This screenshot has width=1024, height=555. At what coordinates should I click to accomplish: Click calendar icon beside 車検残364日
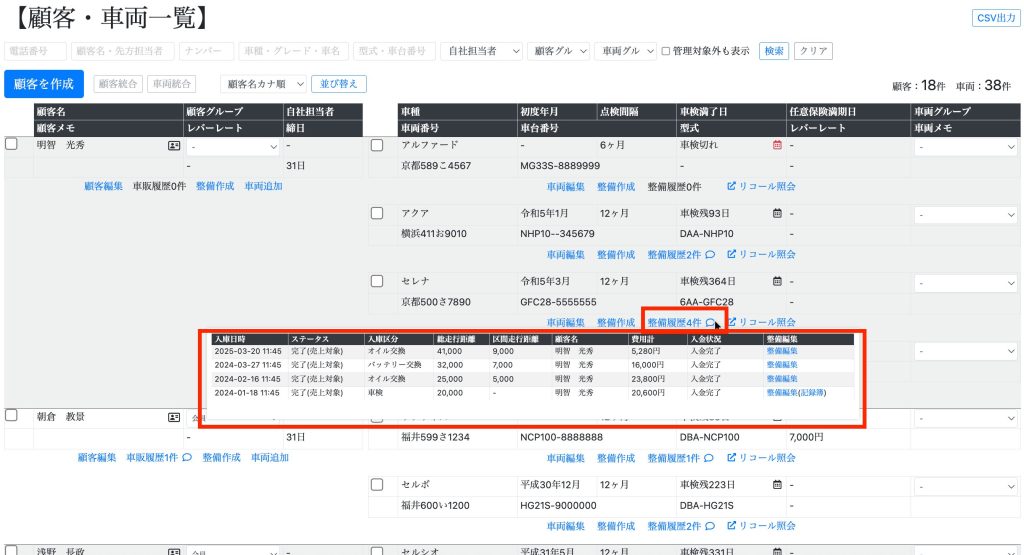click(x=777, y=281)
